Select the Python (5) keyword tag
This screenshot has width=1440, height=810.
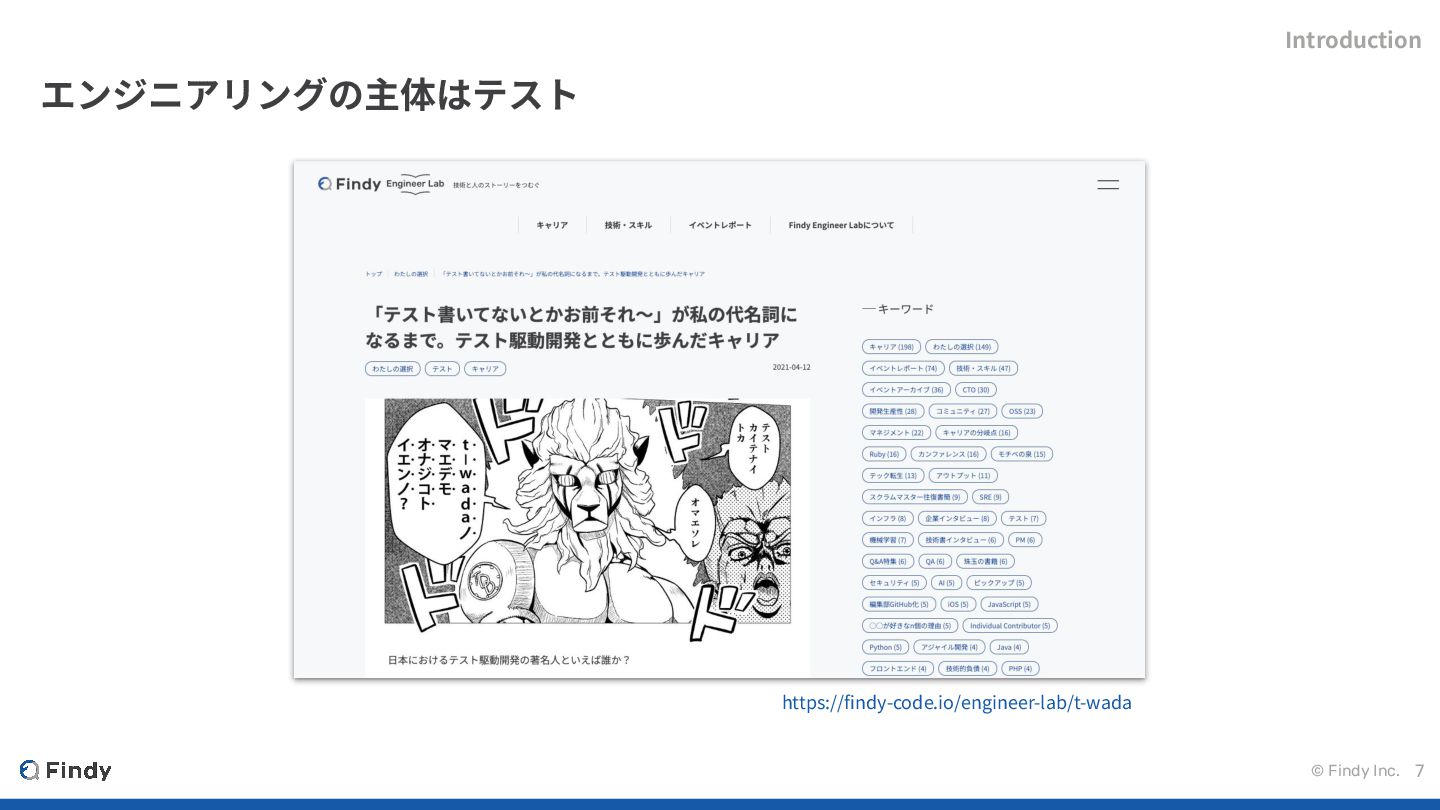pos(886,648)
